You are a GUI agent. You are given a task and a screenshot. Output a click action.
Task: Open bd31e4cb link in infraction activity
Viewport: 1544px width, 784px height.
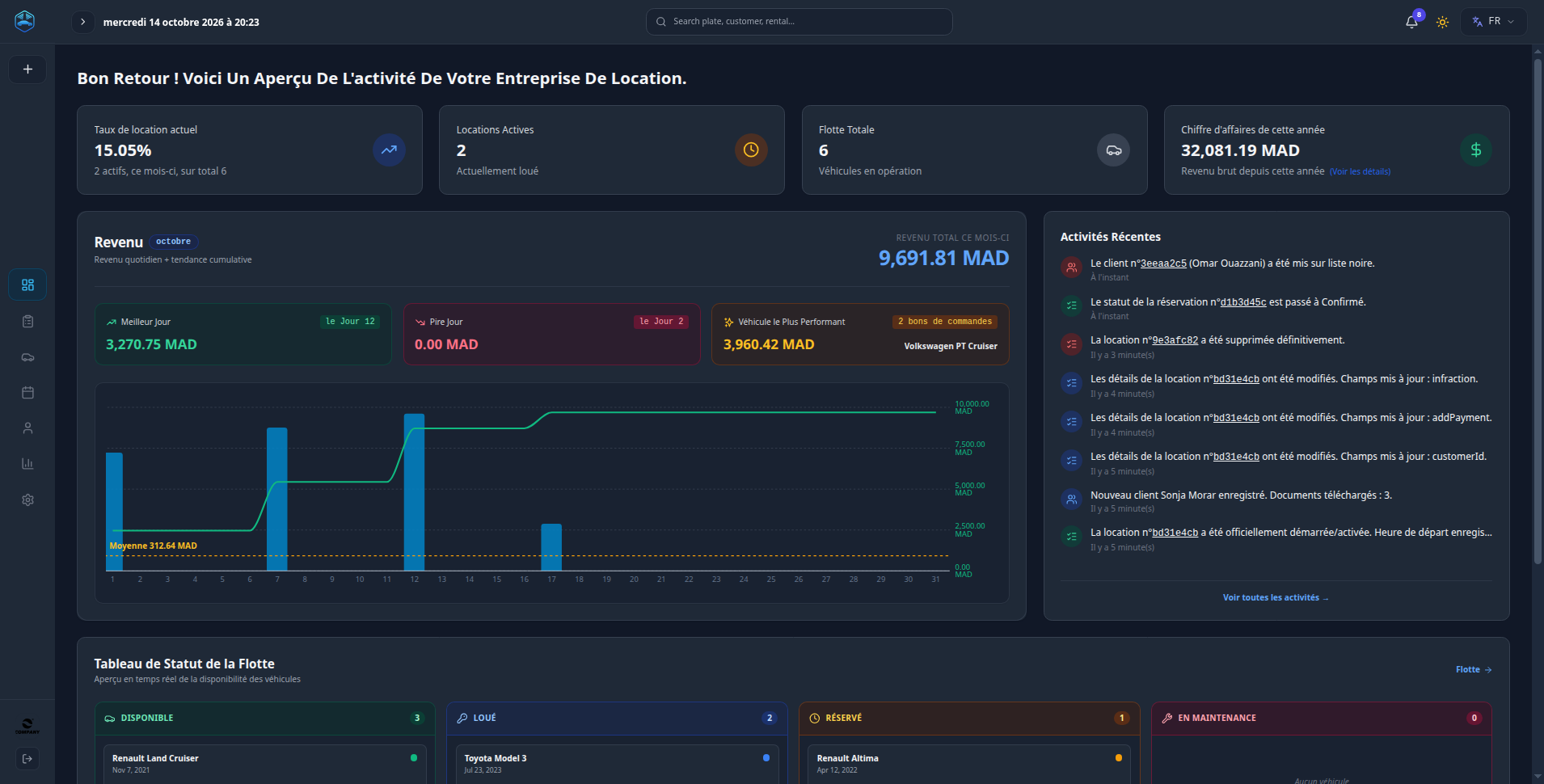point(1236,379)
